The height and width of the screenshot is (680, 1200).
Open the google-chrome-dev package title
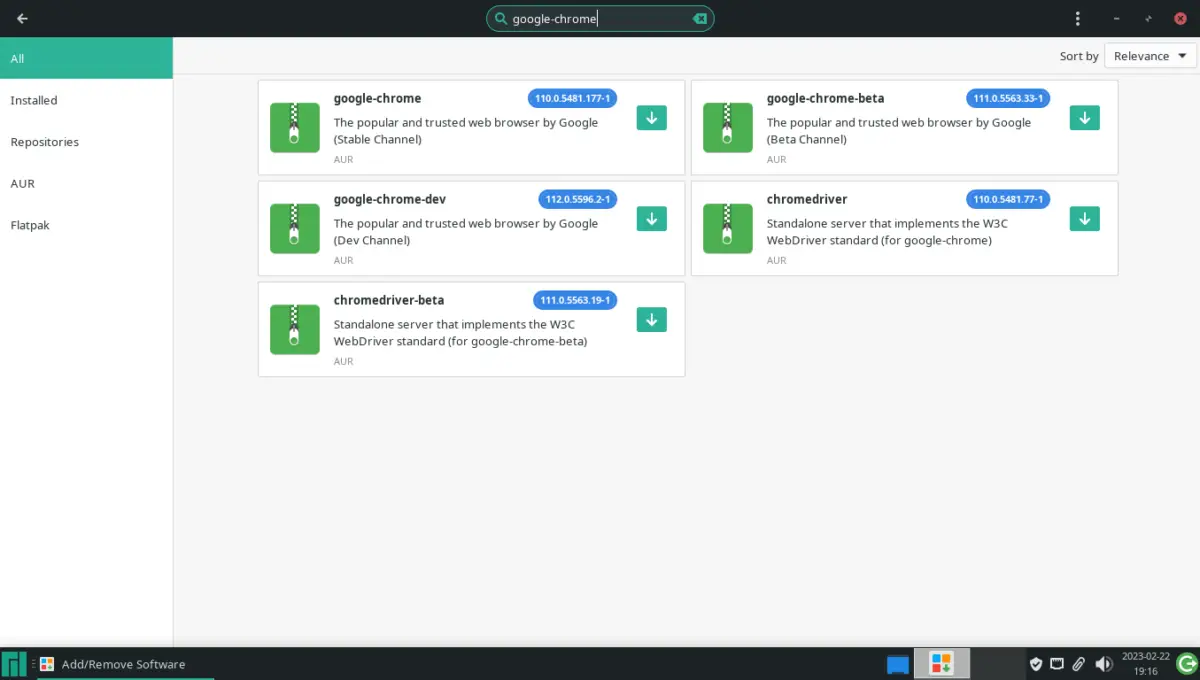coord(390,199)
